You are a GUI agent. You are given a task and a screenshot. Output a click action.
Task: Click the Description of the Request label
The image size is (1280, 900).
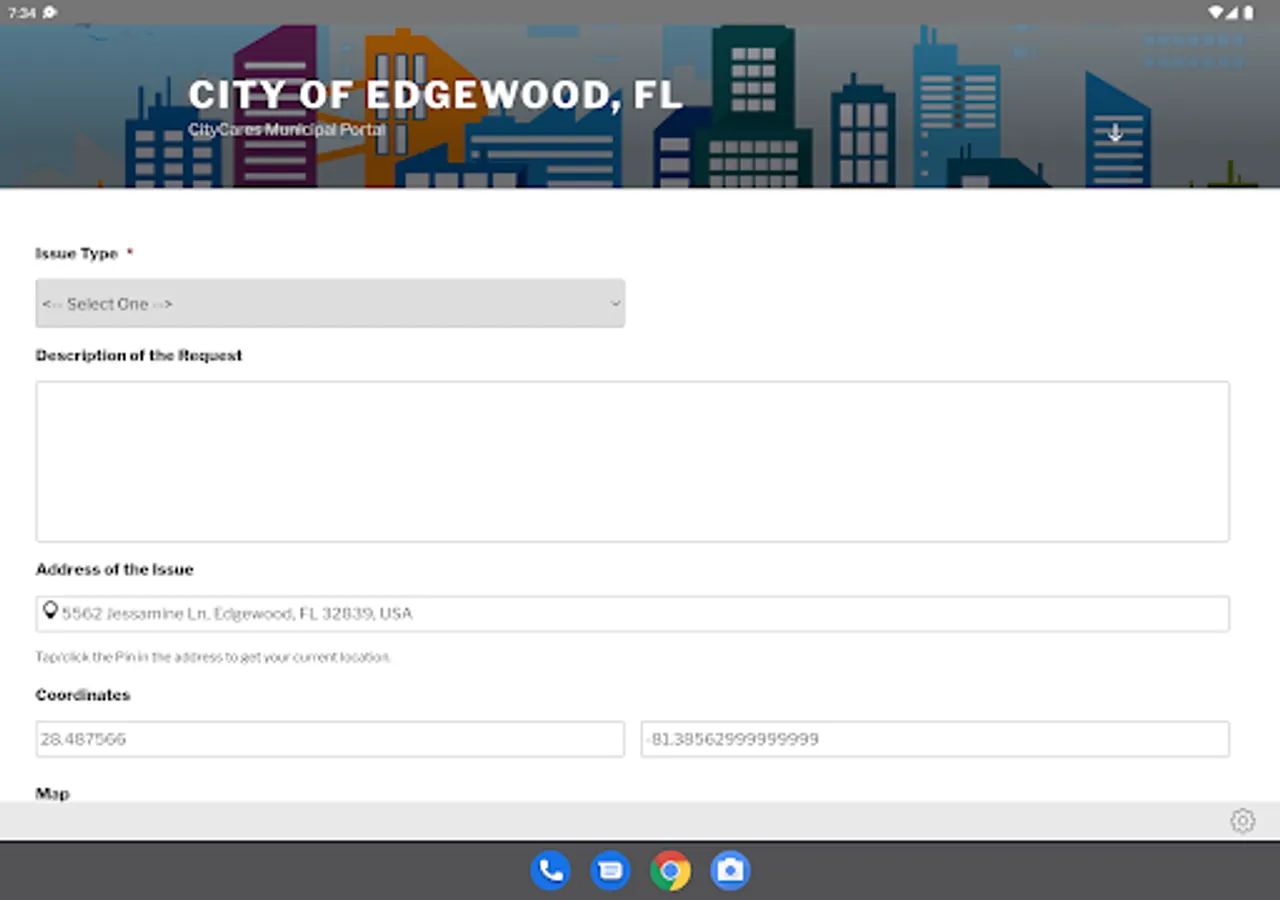pyautogui.click(x=139, y=355)
